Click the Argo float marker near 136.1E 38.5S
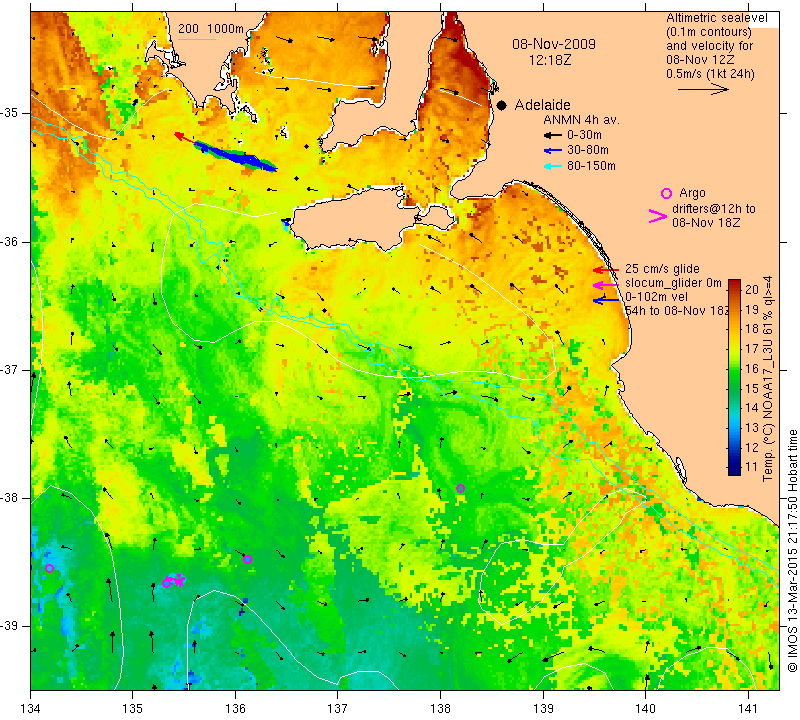 [247, 559]
